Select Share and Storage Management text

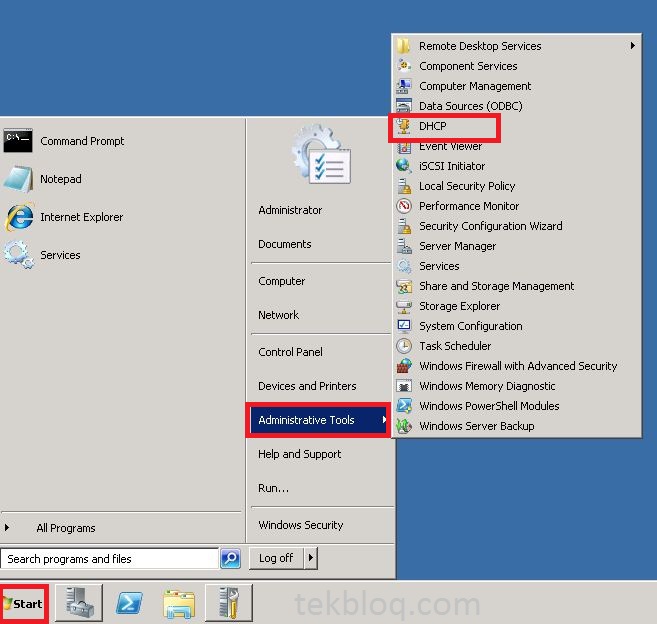click(497, 286)
